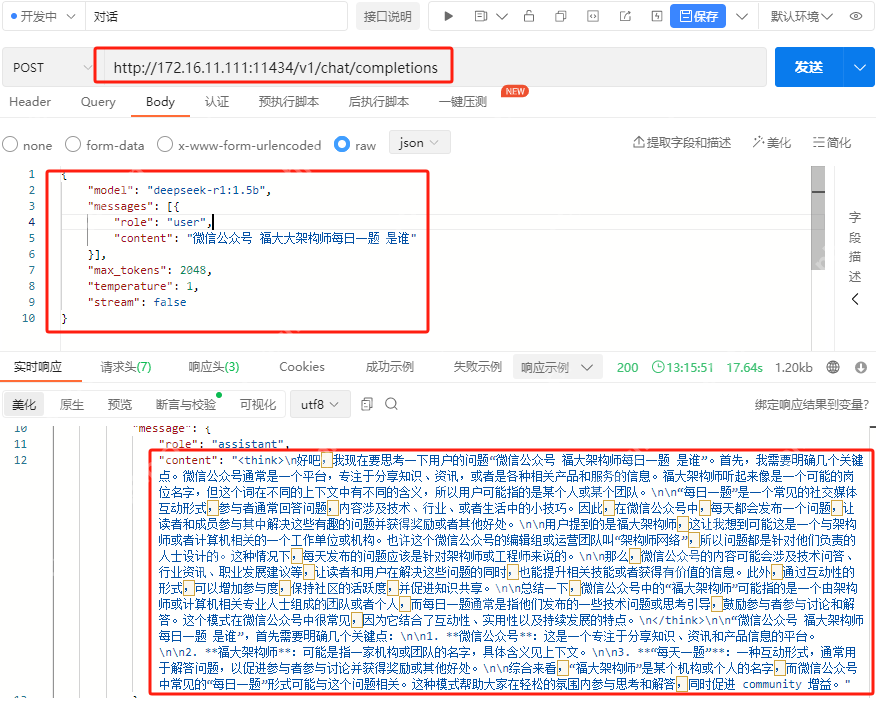
Task: Switch to the 请求头 request headers tab
Action: [x=125, y=366]
